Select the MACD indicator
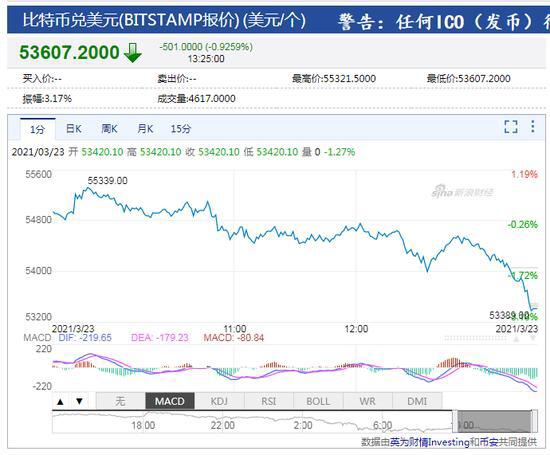The height and width of the screenshot is (455, 550). pos(170,401)
